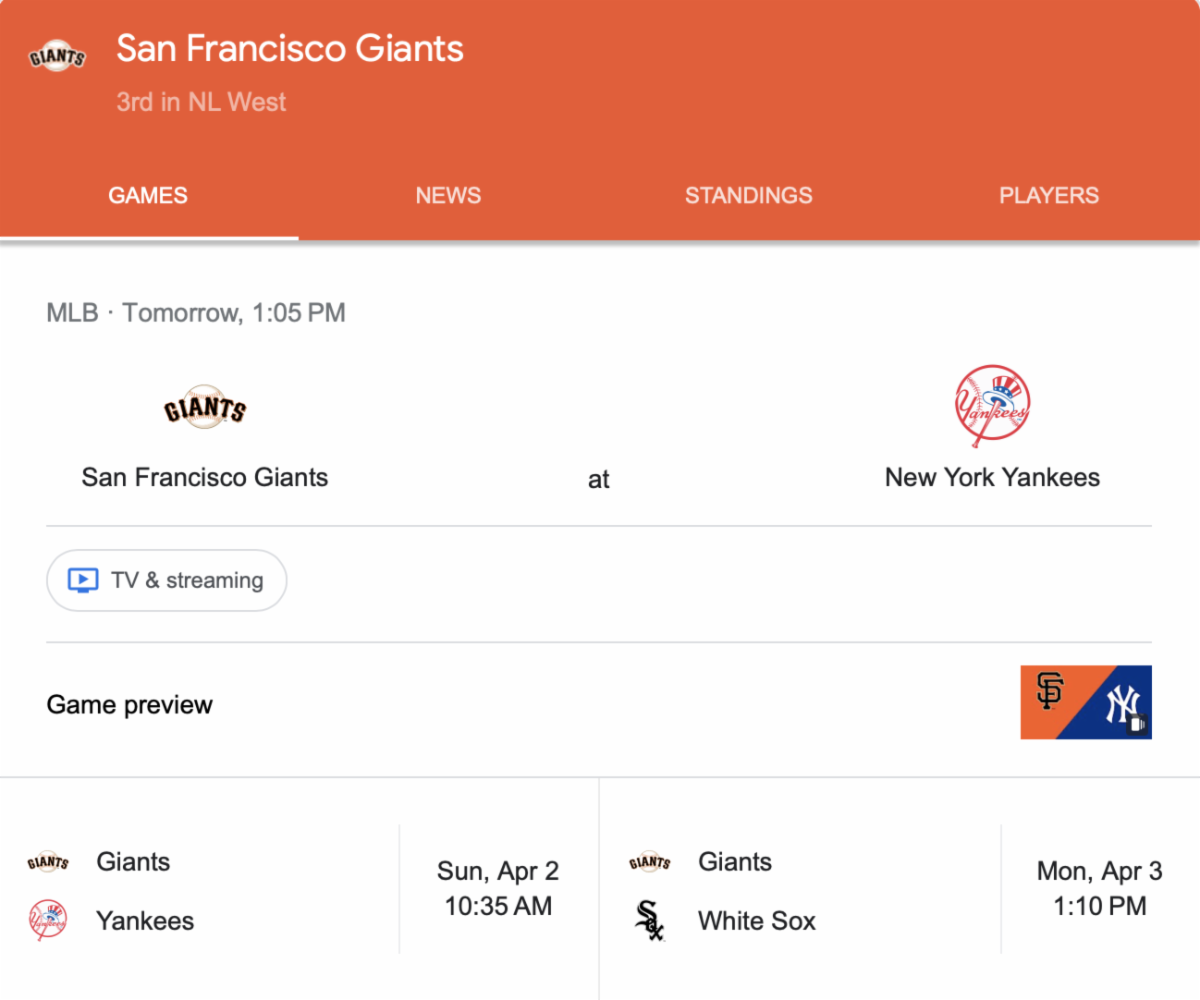Click Giants logo in the Sun, Apr 2 card
Screen dimensions: 1200x1000
48,862
